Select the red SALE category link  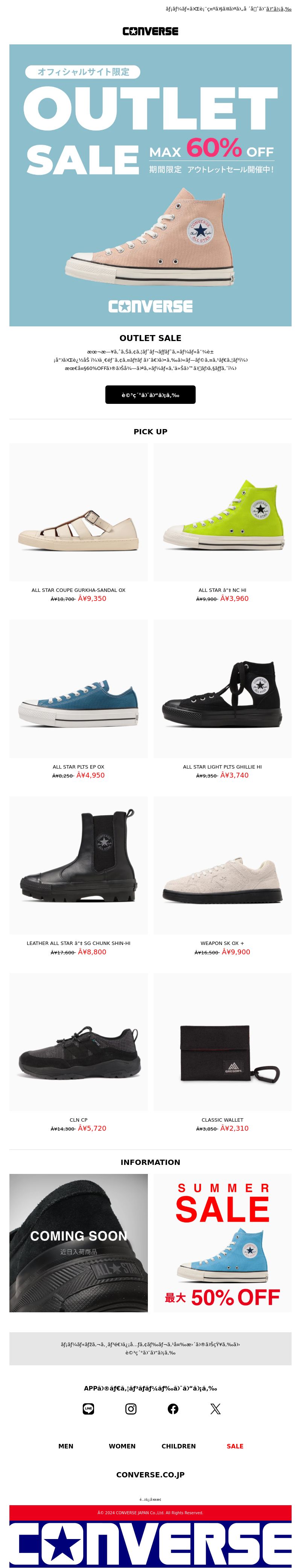[x=235, y=1446]
